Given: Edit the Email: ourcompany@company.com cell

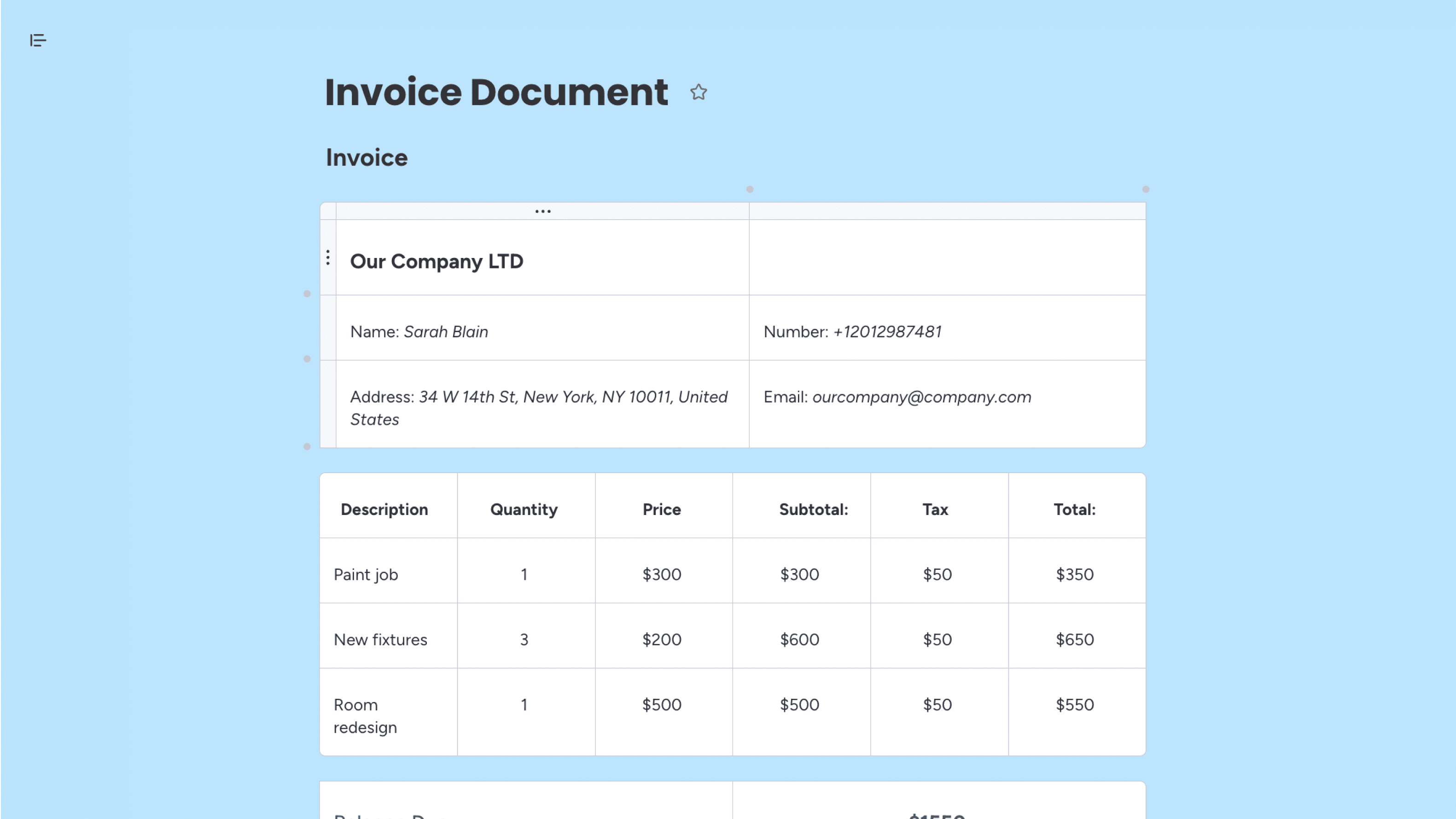Looking at the screenshot, I should pyautogui.click(x=897, y=397).
